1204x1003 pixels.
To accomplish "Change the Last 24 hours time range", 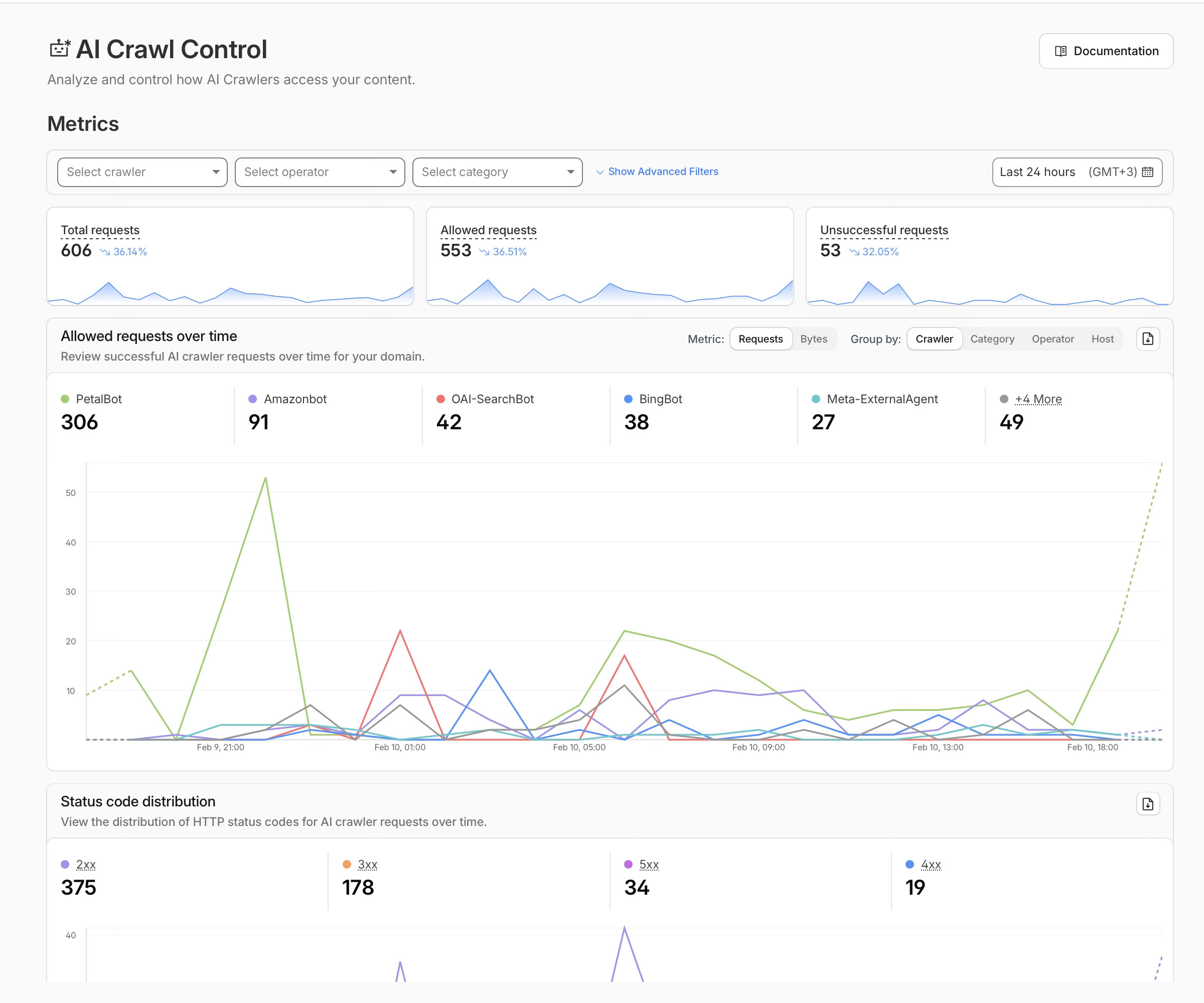I will tap(1038, 172).
